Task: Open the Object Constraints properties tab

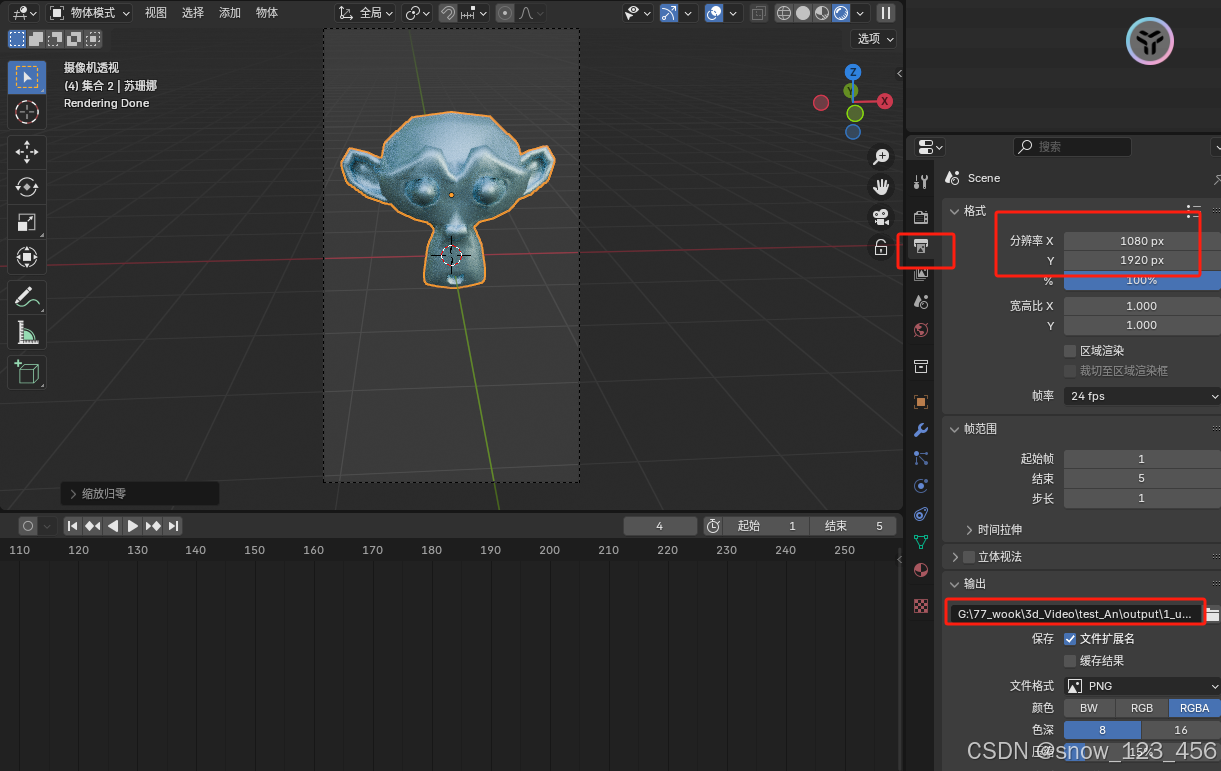Action: tap(921, 514)
